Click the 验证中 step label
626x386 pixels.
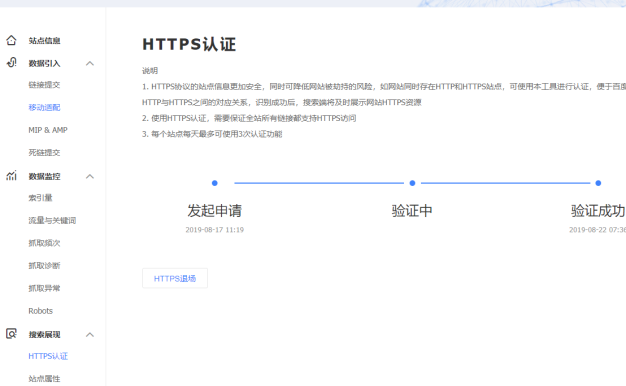pyautogui.click(x=412, y=210)
